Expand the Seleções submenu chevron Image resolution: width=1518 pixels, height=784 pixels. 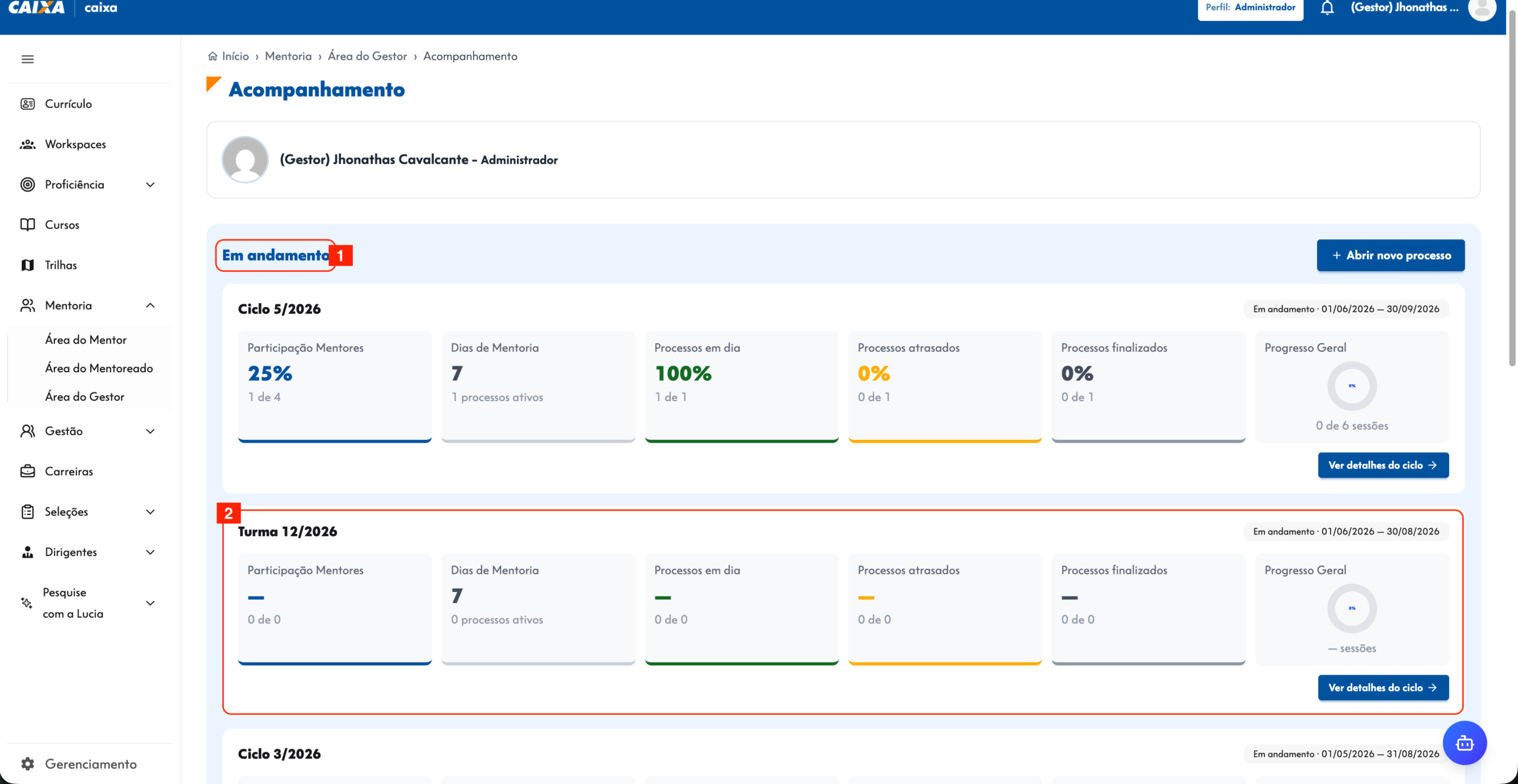click(x=151, y=511)
